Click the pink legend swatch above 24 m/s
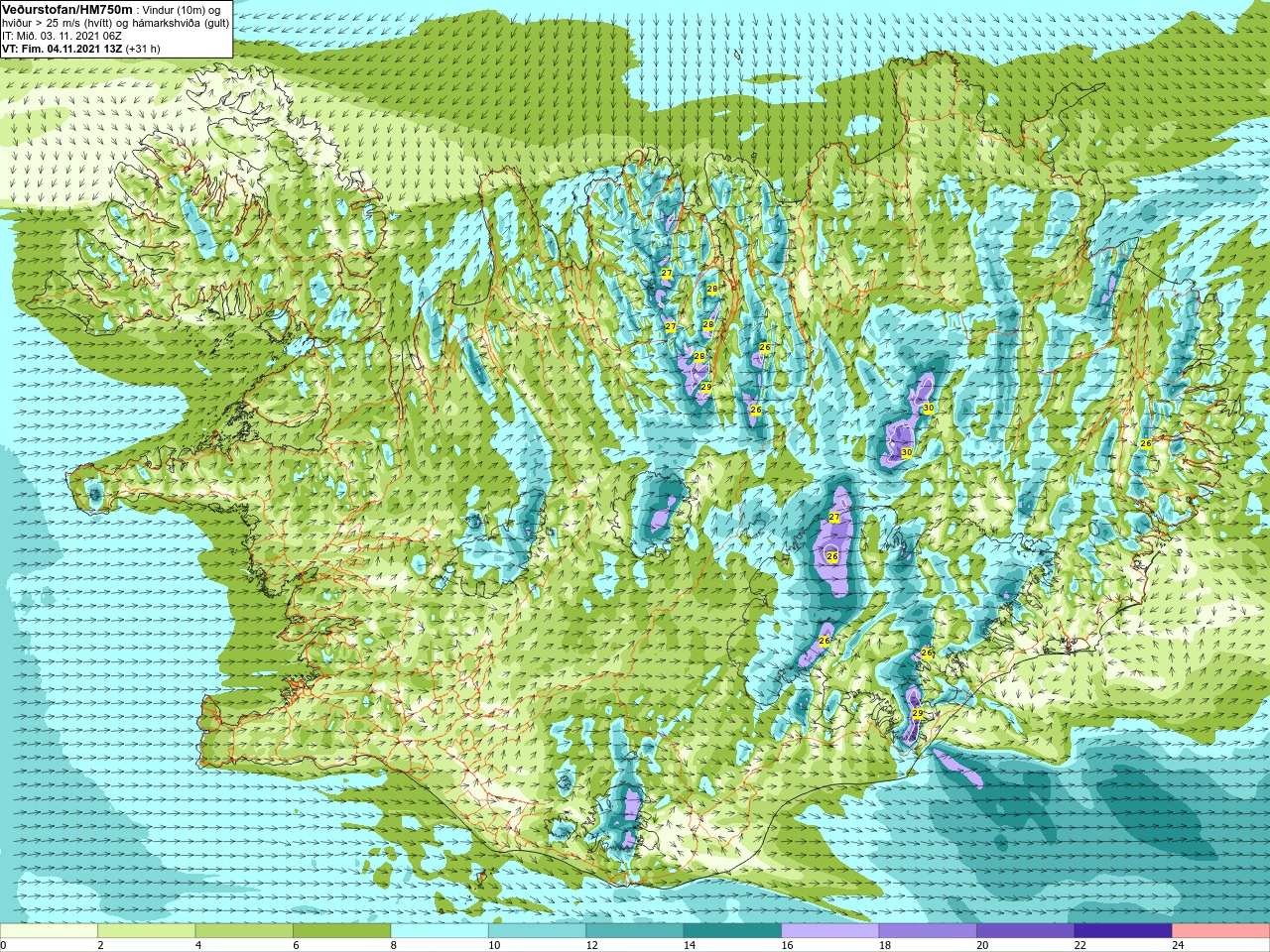The width and height of the screenshot is (1270, 952). point(1221,931)
